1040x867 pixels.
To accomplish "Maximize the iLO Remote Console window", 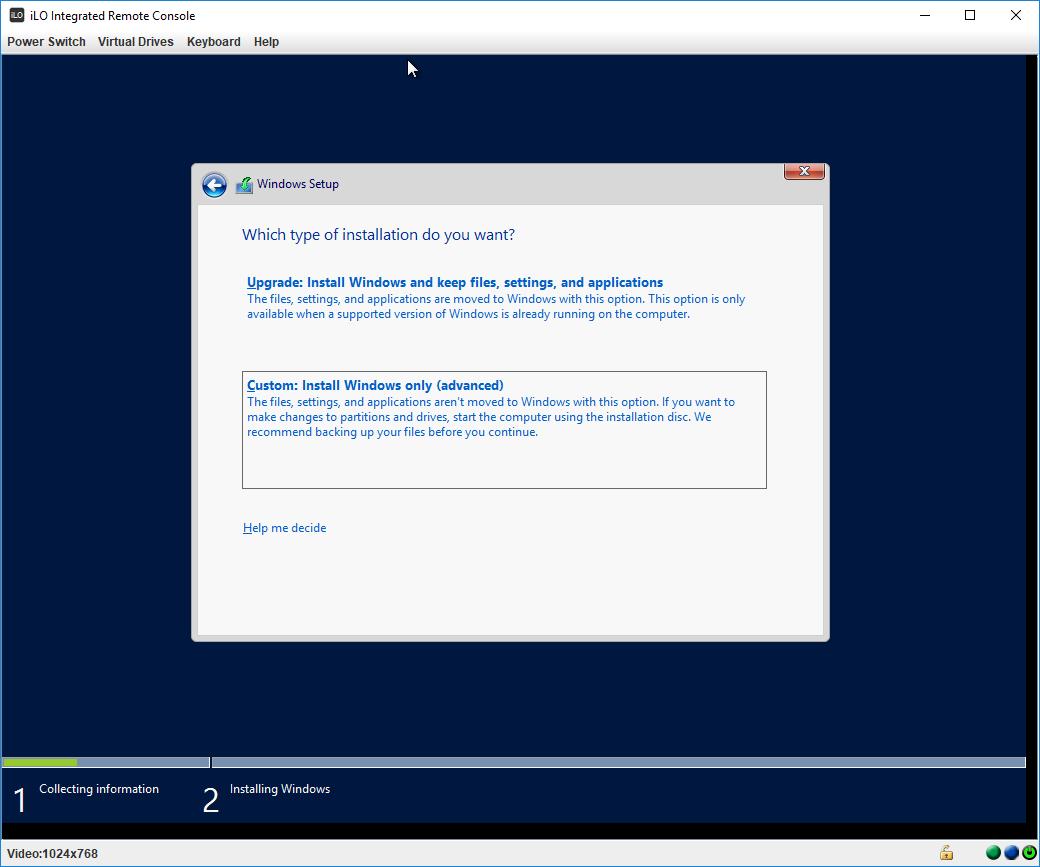I will click(x=970, y=15).
